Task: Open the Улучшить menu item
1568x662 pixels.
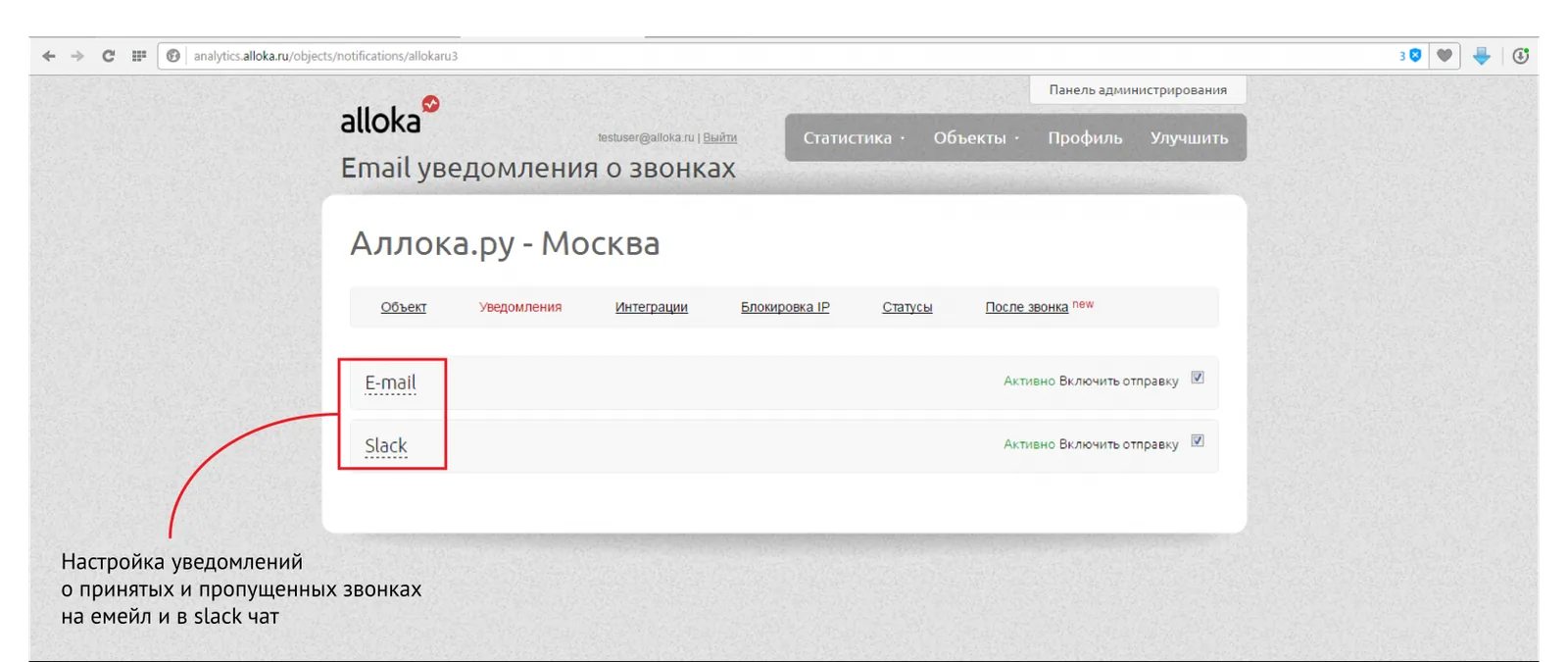Action: [x=1189, y=138]
